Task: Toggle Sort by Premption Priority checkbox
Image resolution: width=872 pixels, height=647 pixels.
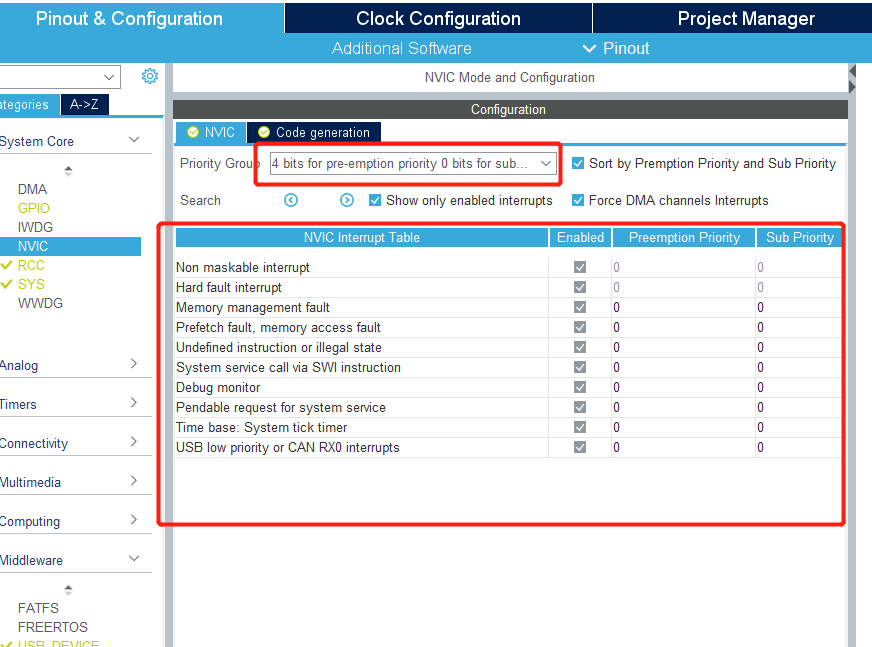Action: click(x=578, y=163)
